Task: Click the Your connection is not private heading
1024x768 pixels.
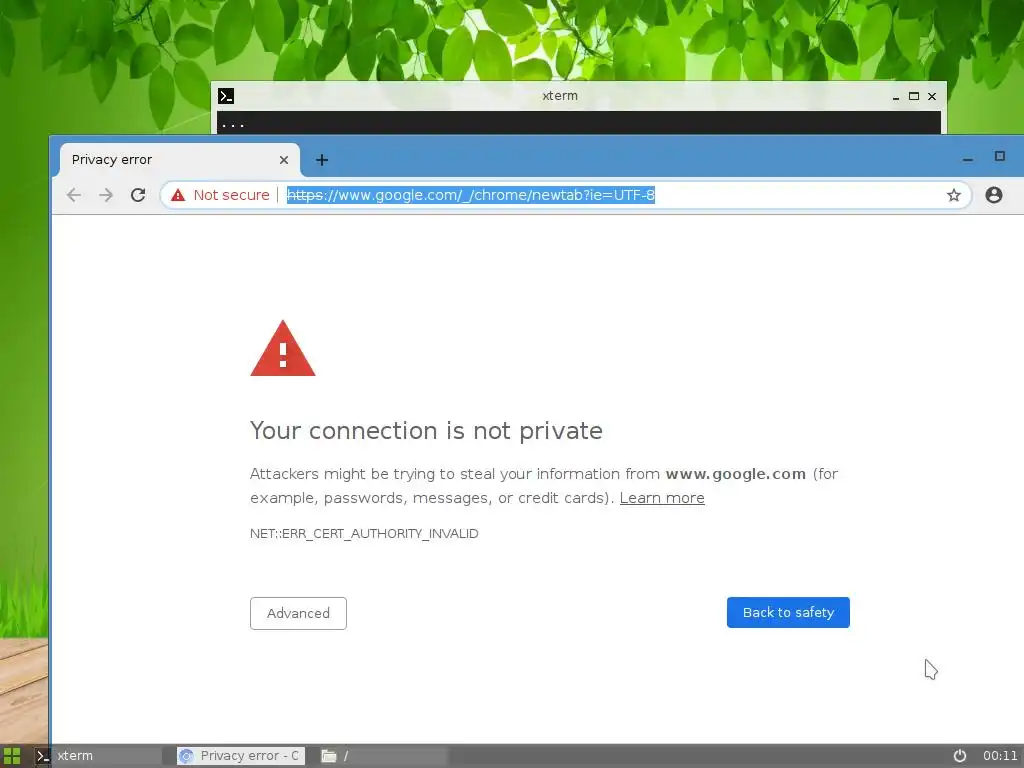Action: pyautogui.click(x=426, y=431)
